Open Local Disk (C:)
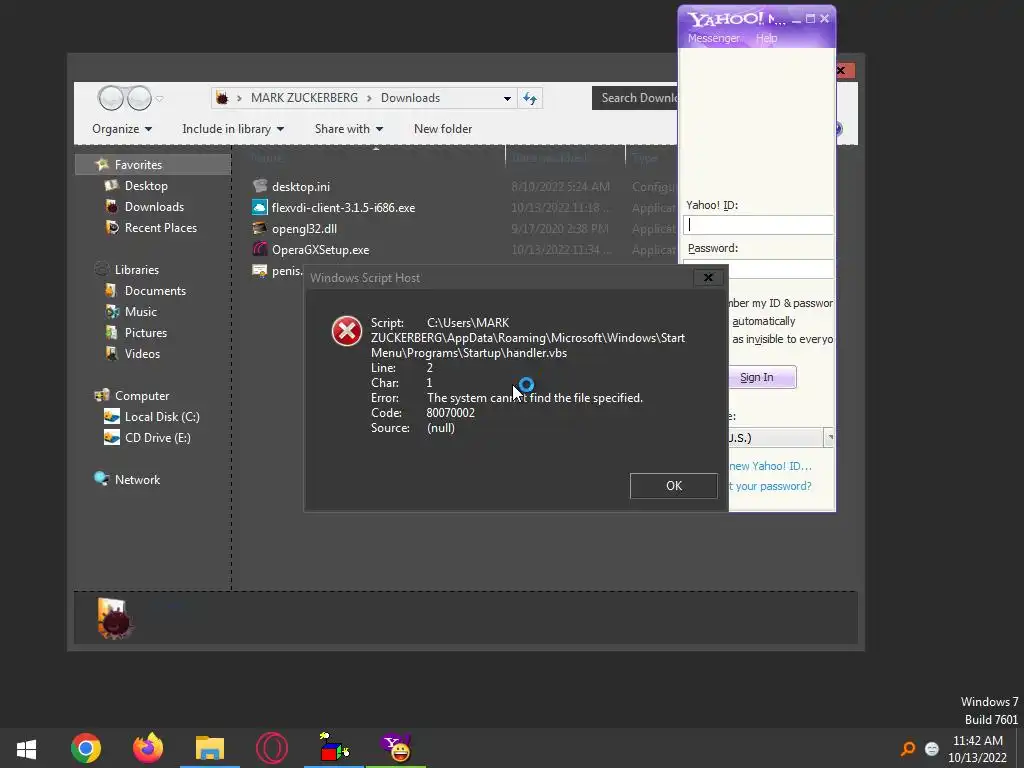 [162, 417]
